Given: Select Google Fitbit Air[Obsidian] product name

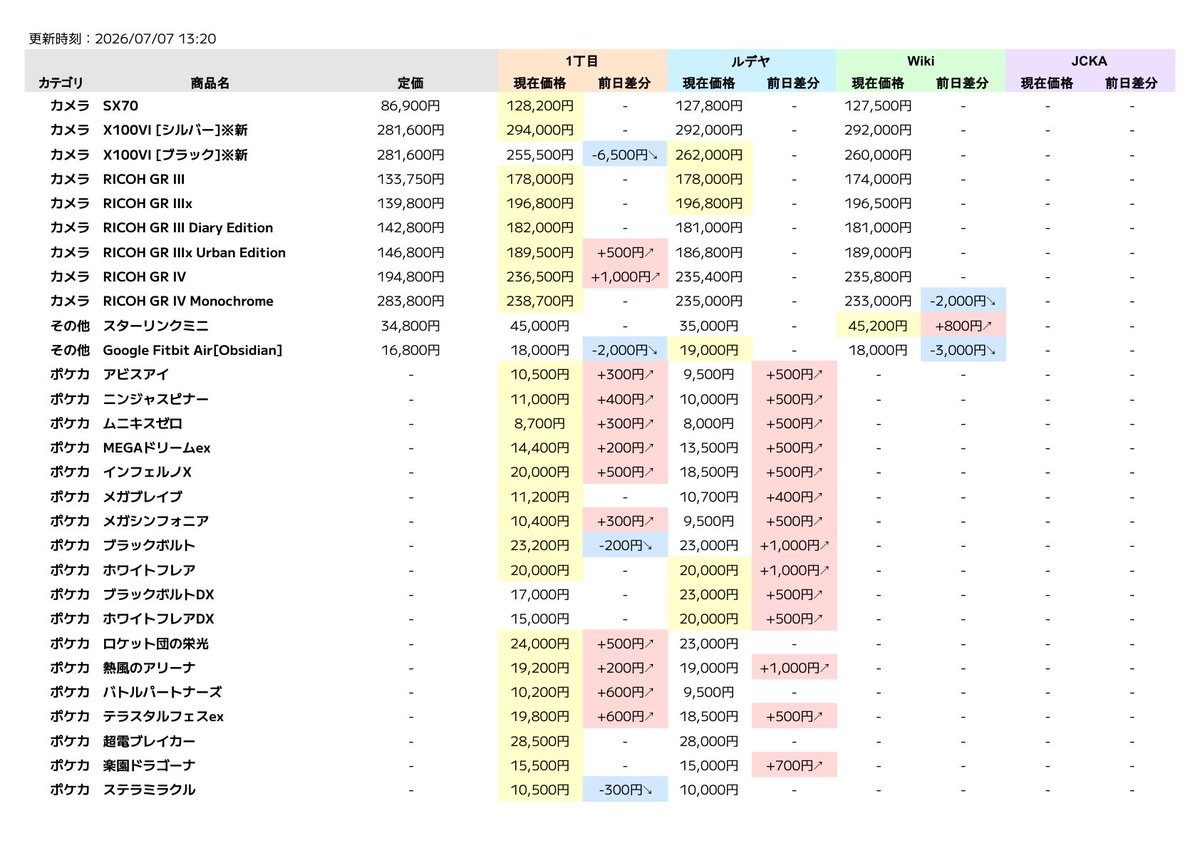Looking at the screenshot, I should [192, 350].
